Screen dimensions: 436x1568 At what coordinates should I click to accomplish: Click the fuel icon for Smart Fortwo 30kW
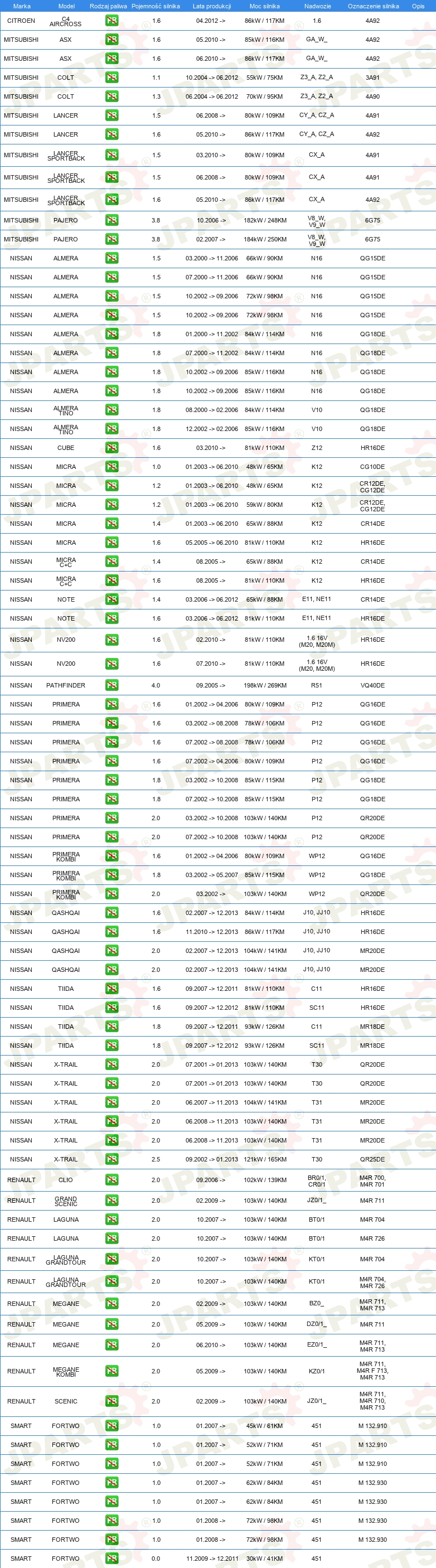click(x=112, y=1559)
